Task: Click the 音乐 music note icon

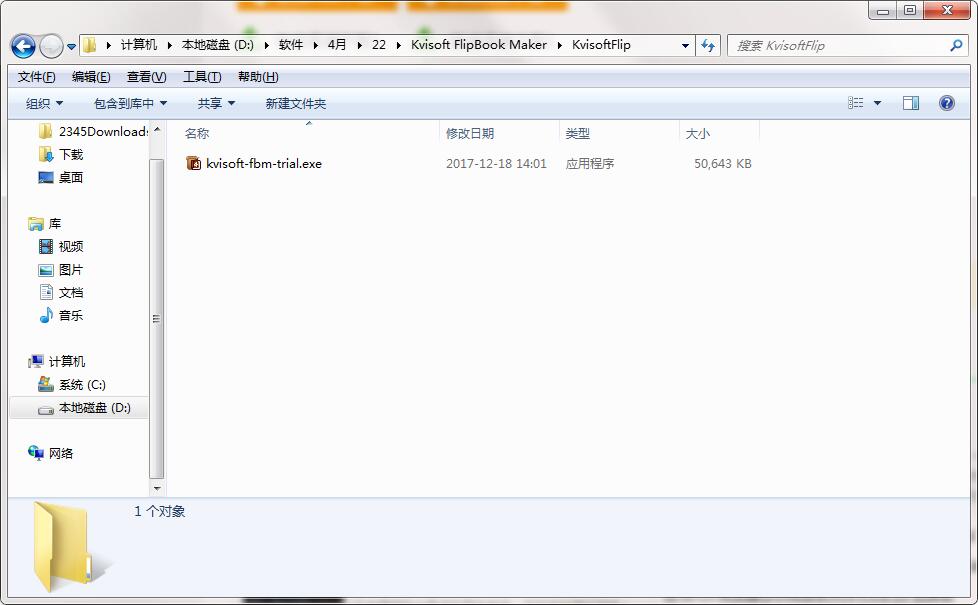Action: point(46,316)
